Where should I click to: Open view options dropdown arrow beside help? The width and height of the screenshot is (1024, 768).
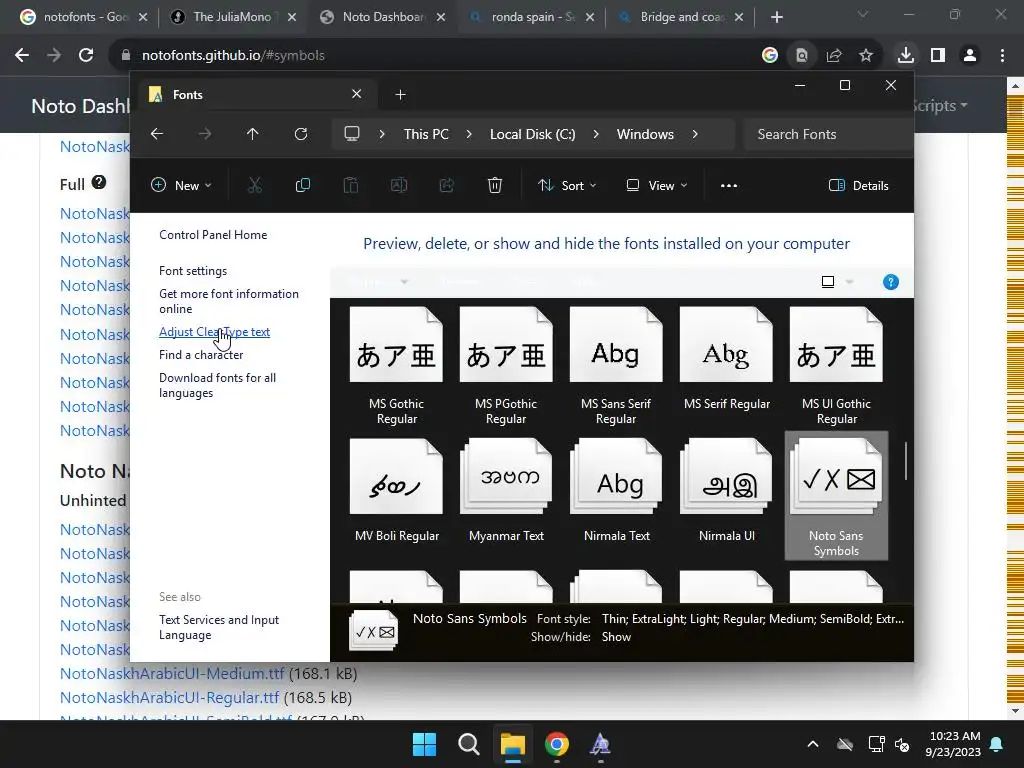pyautogui.click(x=850, y=281)
